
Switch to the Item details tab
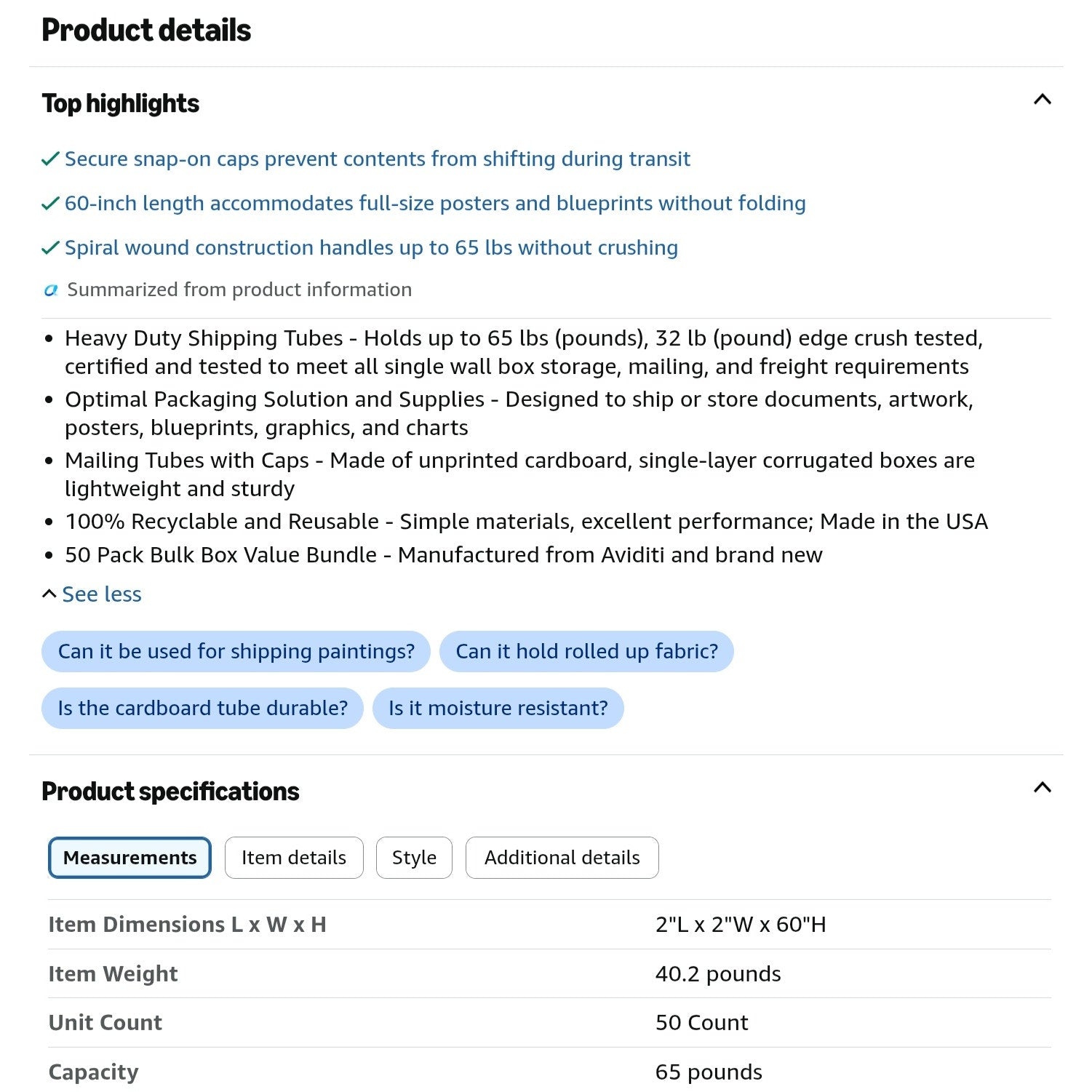294,858
